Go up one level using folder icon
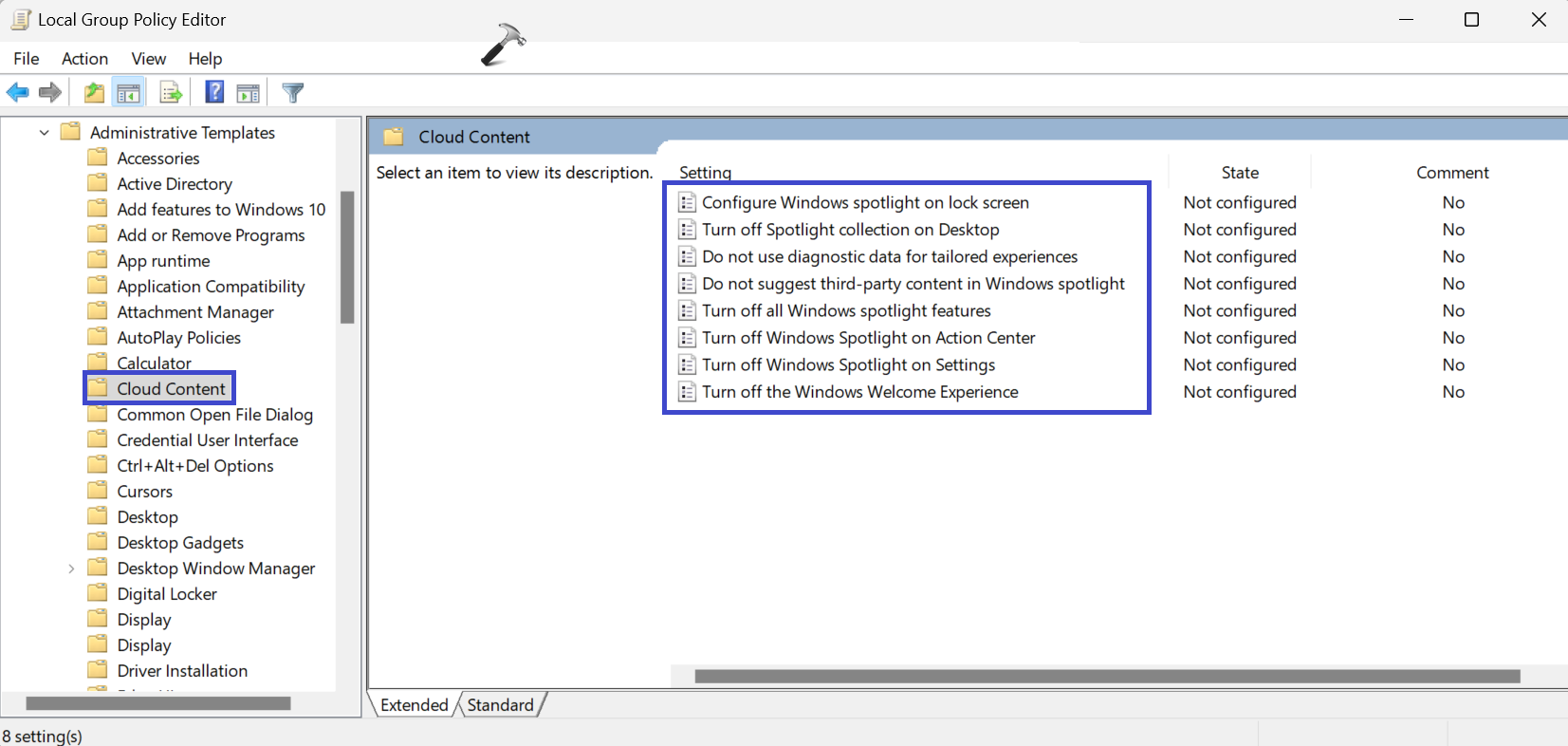1568x746 pixels. click(x=94, y=93)
